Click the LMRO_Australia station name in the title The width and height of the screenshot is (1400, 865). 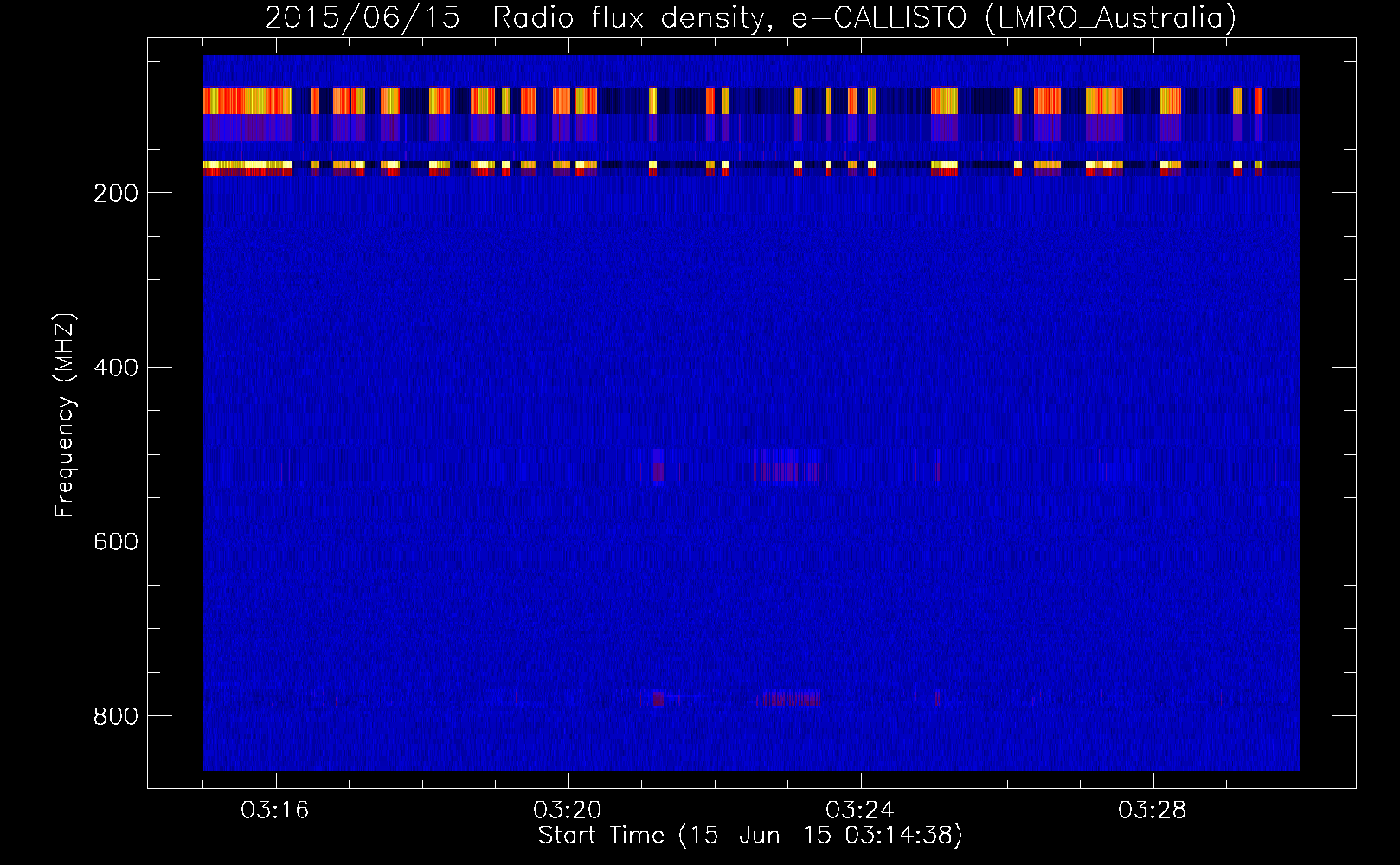[1110, 18]
